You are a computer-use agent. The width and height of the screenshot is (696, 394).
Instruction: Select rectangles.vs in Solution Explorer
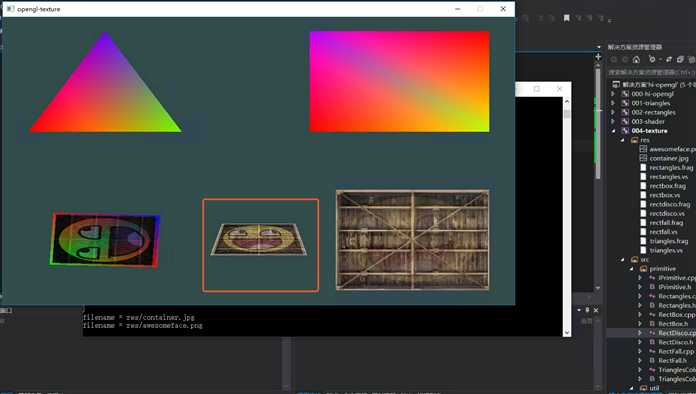(x=668, y=177)
